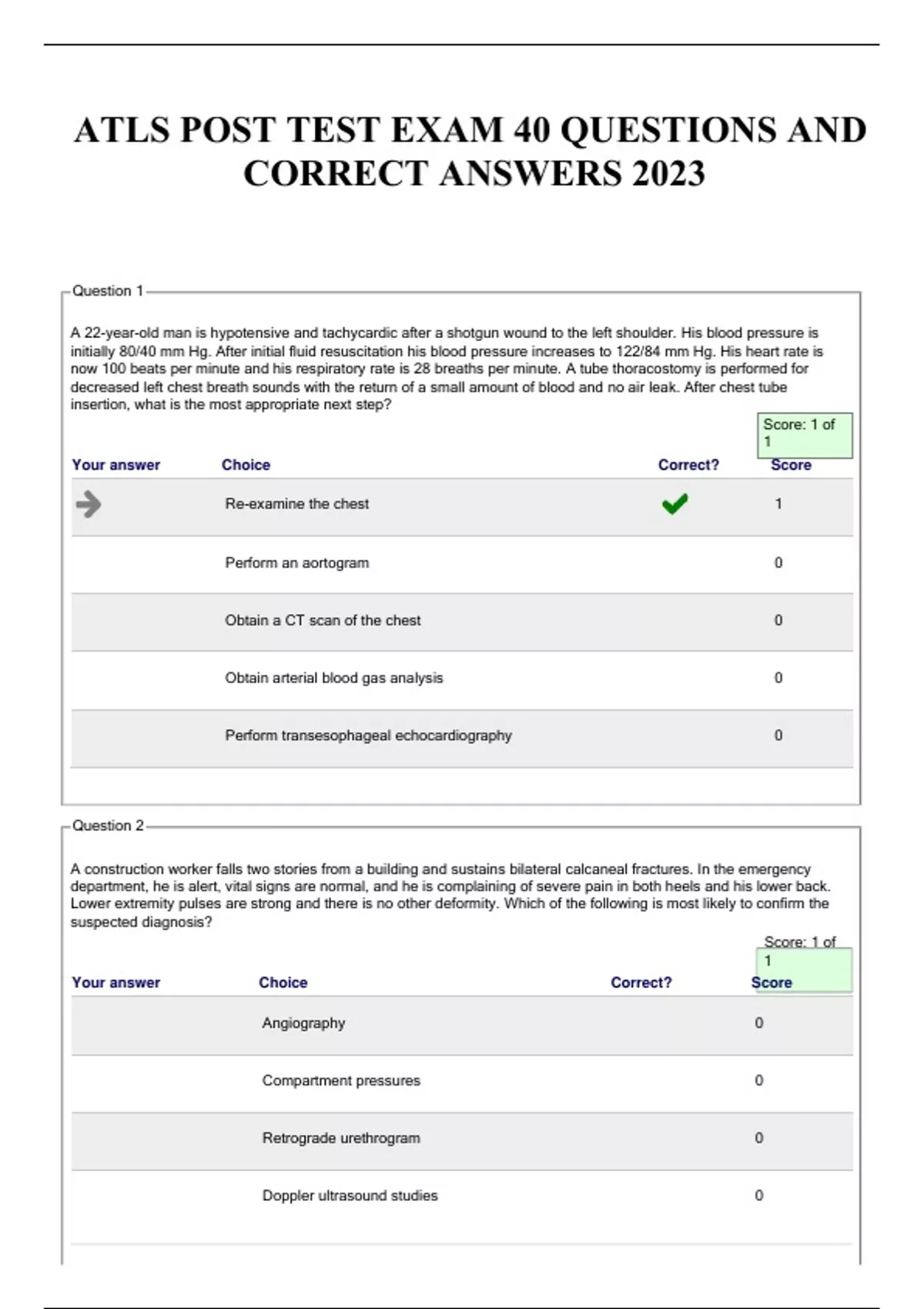Viewport: 924px width, 1309px height.
Task: Select the 'Angiography' choice
Action: (303, 1023)
